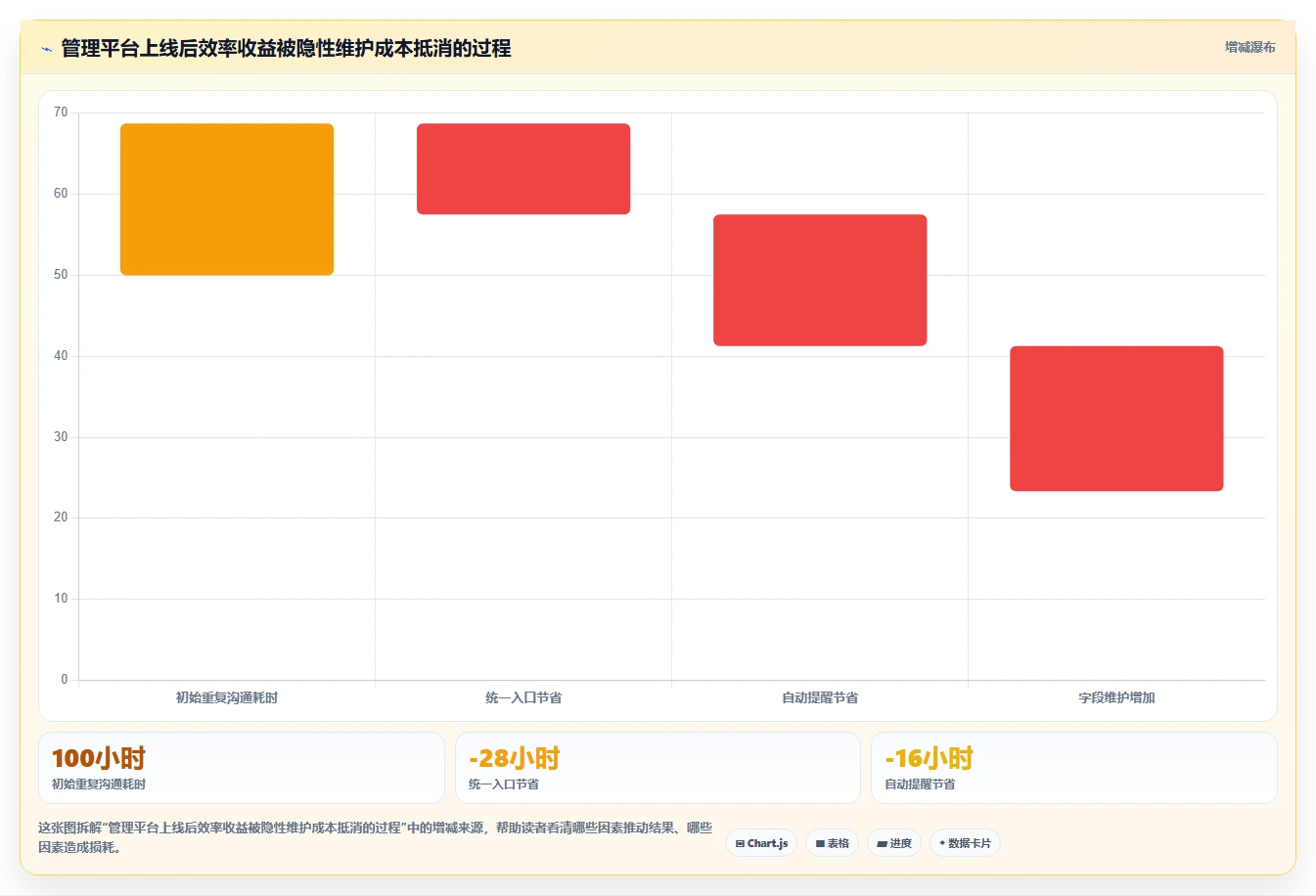Click y-axis value 40
Viewport: 1316px width, 896px height.
click(x=61, y=356)
